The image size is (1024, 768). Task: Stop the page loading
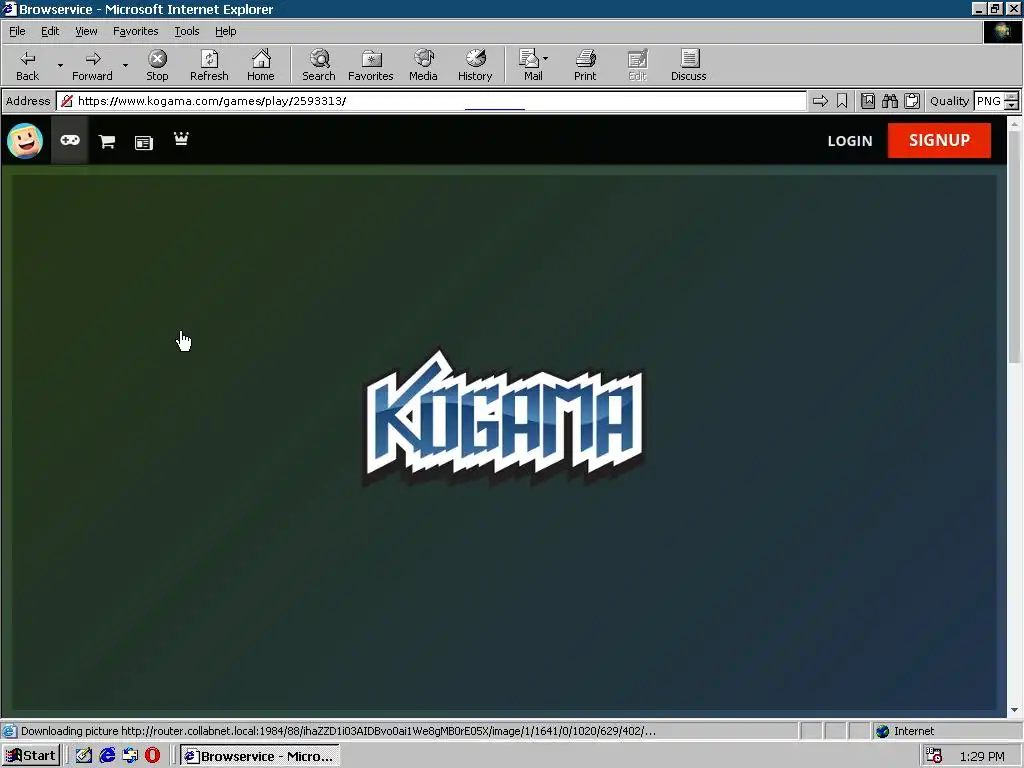click(x=157, y=66)
